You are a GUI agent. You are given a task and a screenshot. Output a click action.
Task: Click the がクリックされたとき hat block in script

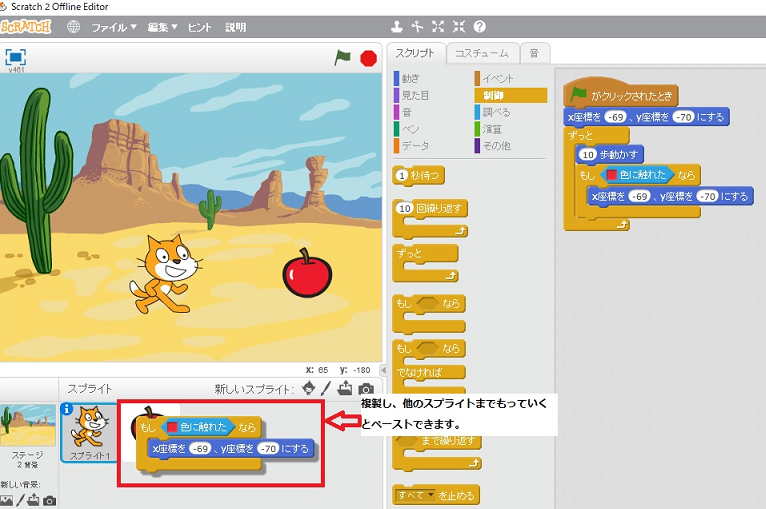(x=620, y=94)
